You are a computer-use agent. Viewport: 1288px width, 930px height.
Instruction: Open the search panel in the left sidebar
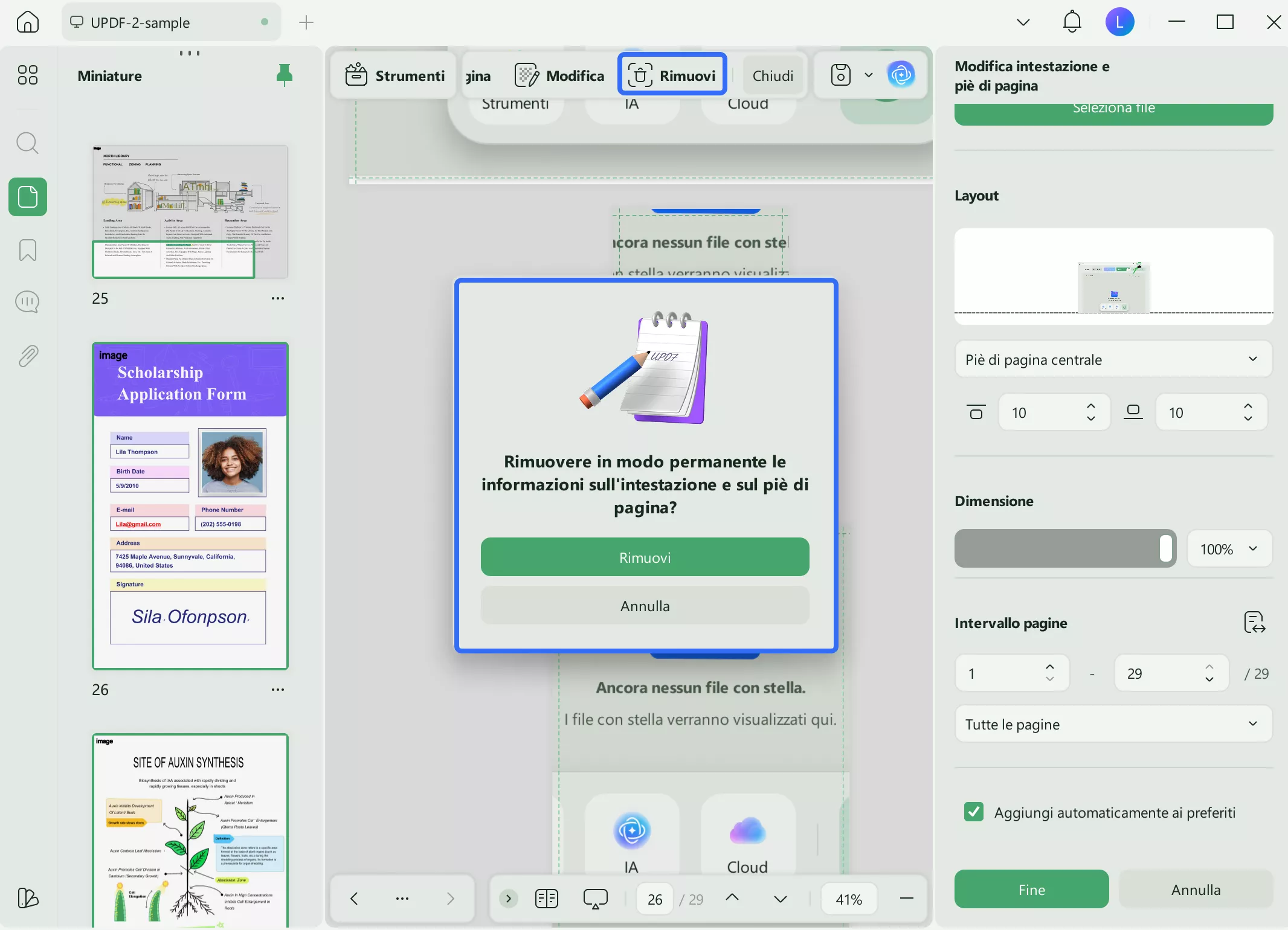[x=27, y=143]
